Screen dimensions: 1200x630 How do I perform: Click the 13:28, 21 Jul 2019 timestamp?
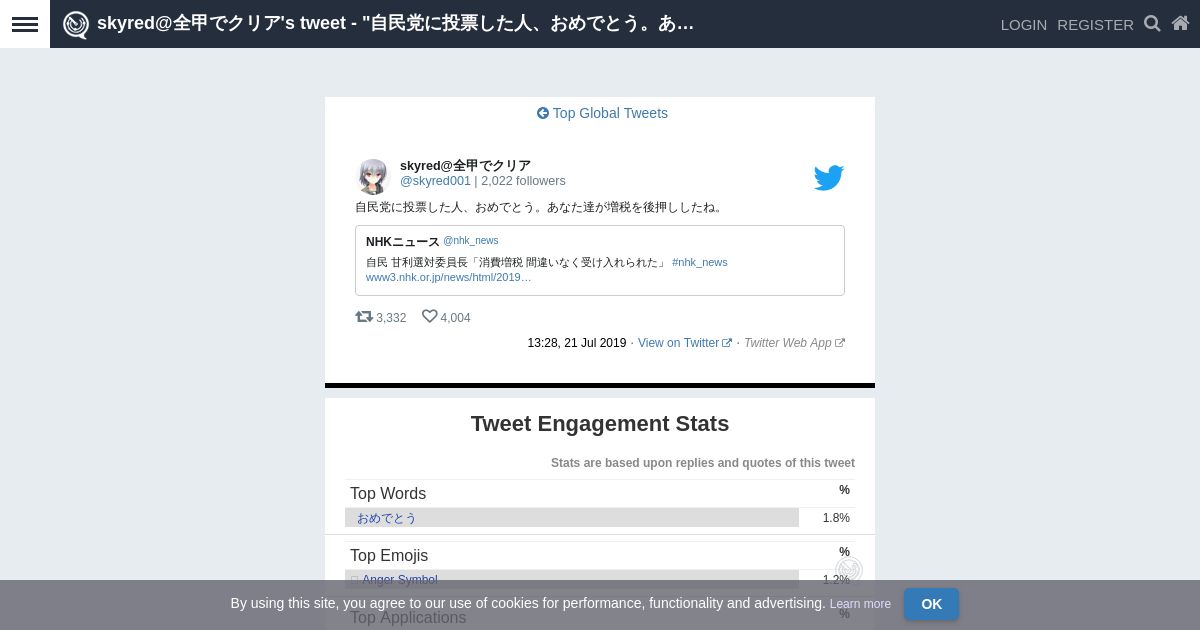[x=577, y=343]
